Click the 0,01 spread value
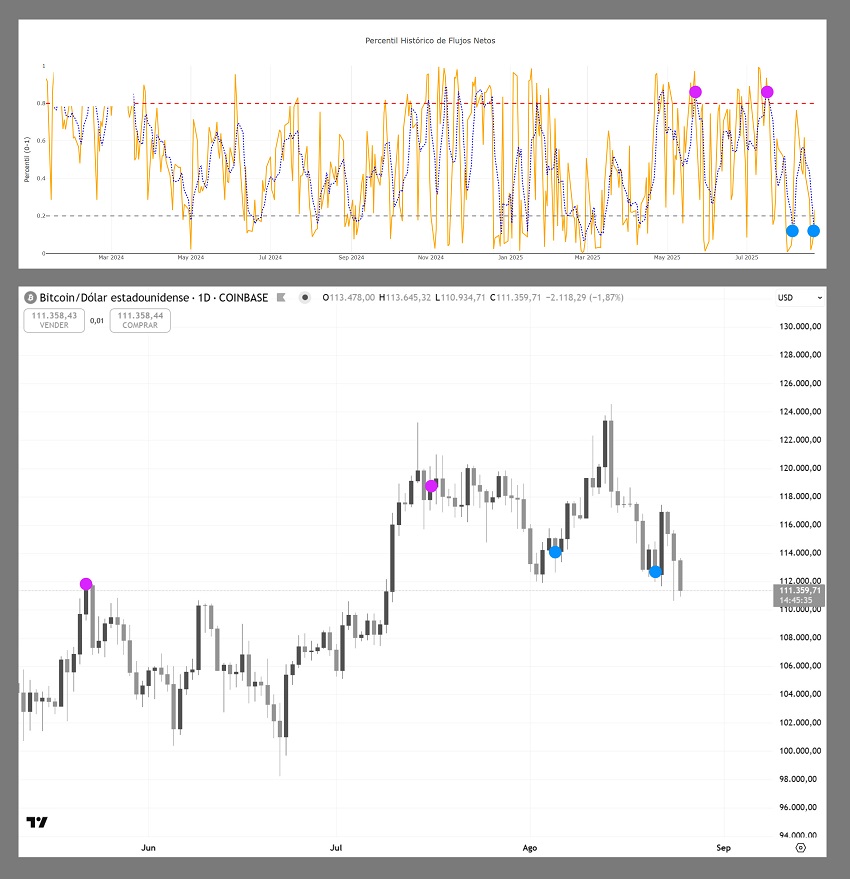This screenshot has width=850, height=879. [x=97, y=321]
